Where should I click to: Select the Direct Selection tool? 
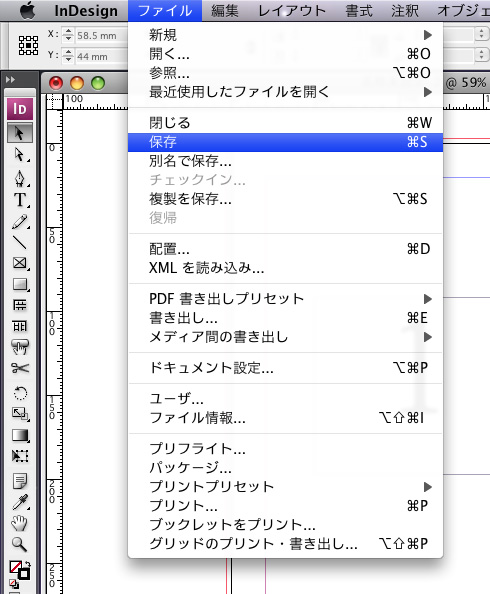coord(19,155)
